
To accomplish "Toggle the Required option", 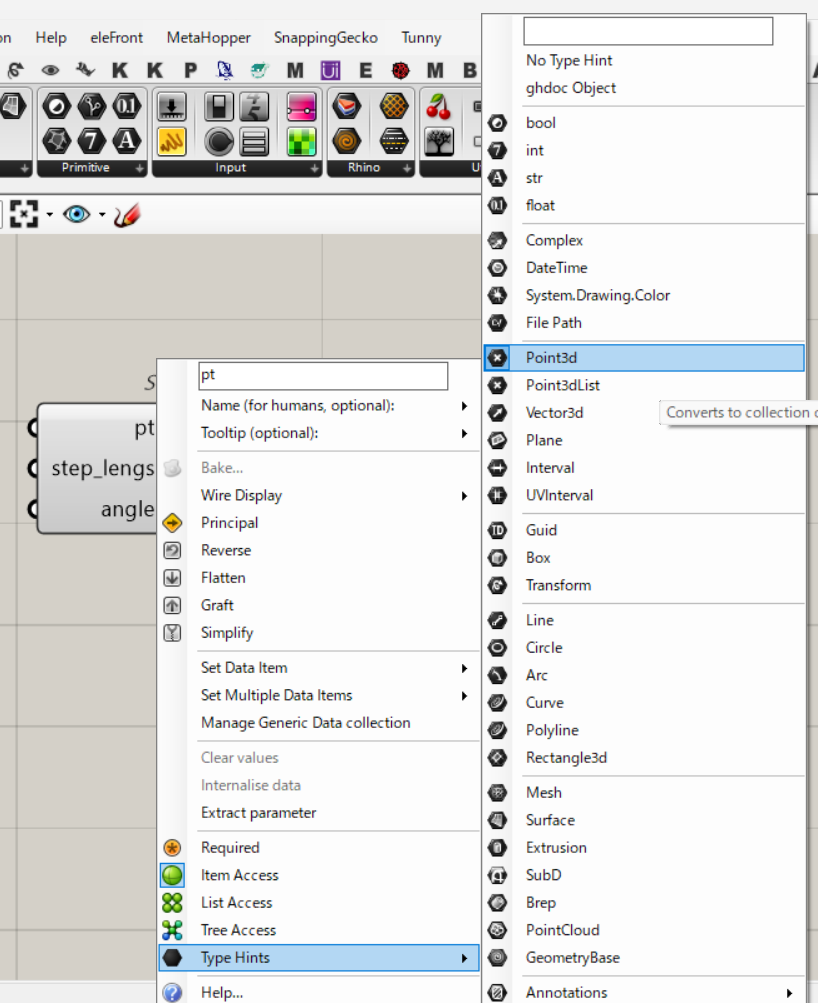I will (x=230, y=847).
